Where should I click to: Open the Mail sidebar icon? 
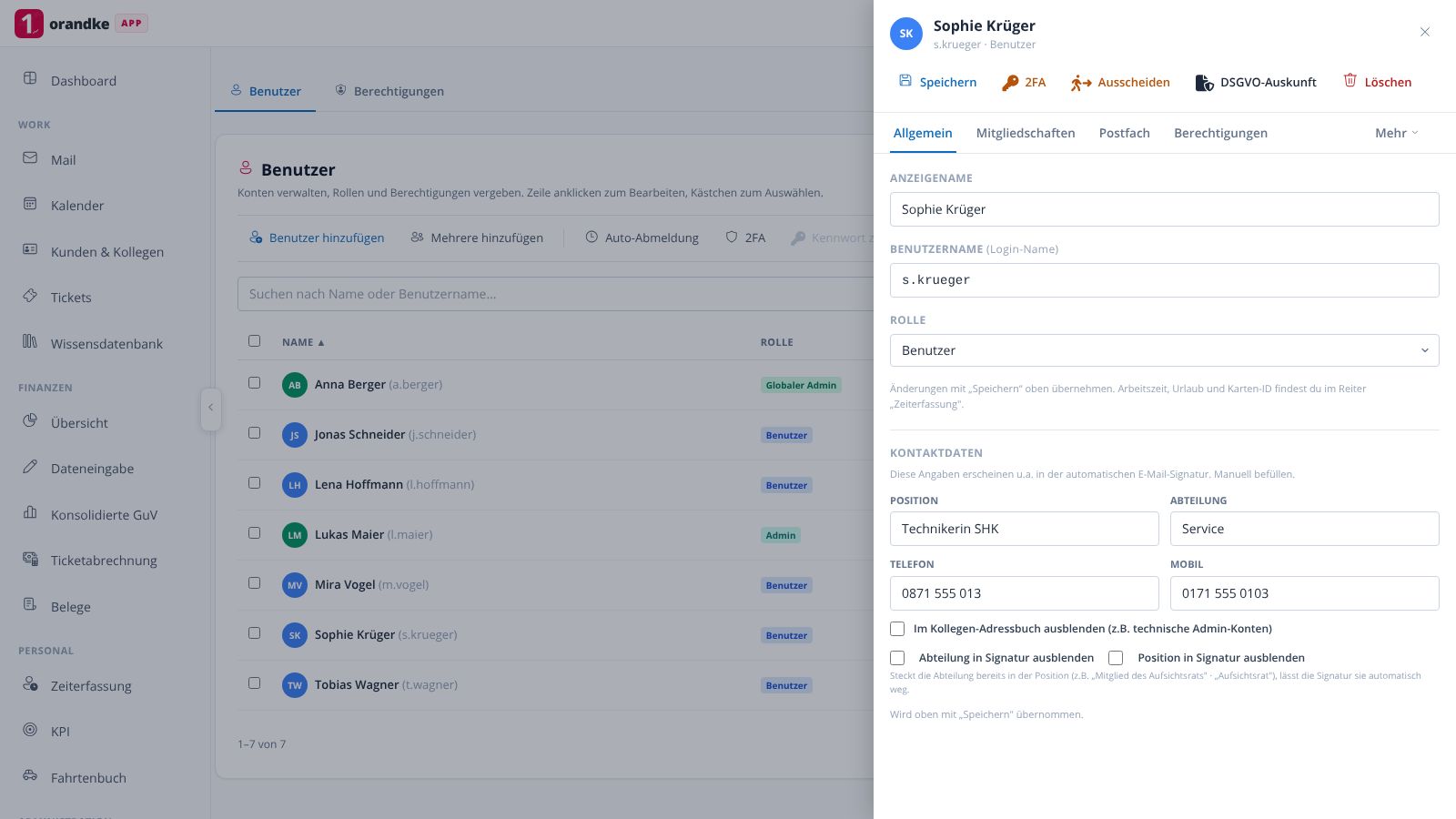(x=30, y=158)
